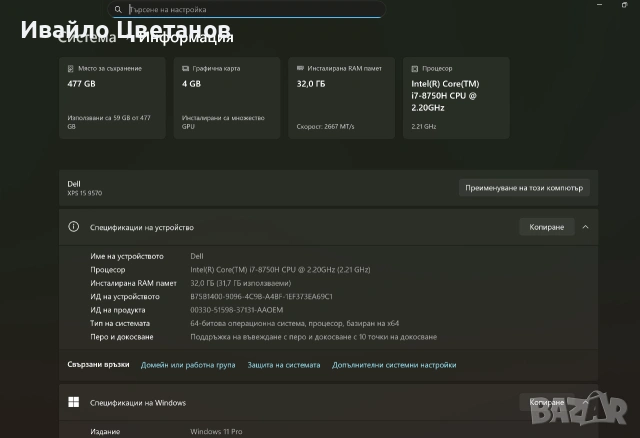The image size is (640, 438).
Task: Open Домейн или работна група link
Action: (188, 365)
